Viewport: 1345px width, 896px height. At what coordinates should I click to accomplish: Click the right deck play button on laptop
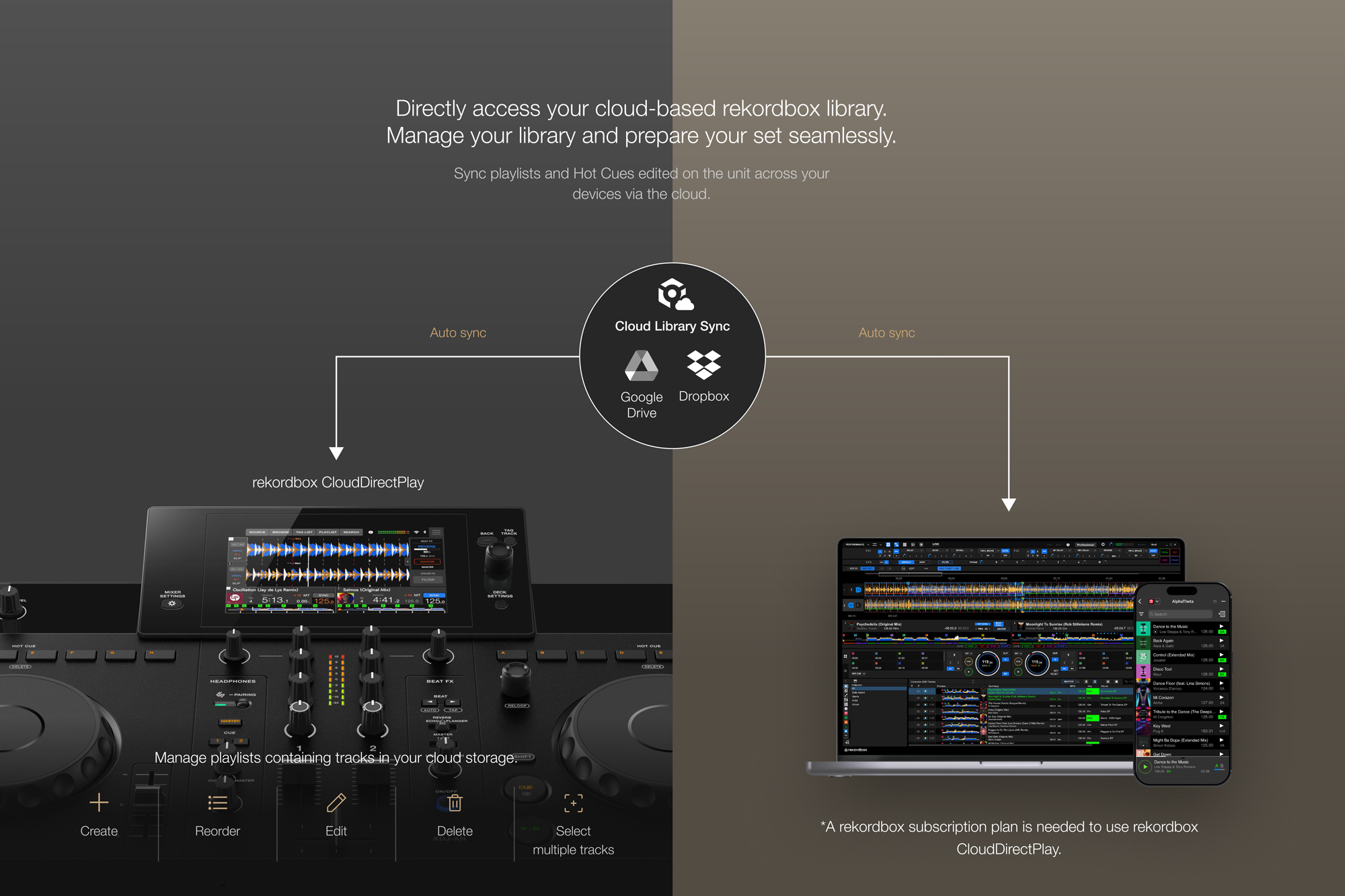pos(1018,671)
